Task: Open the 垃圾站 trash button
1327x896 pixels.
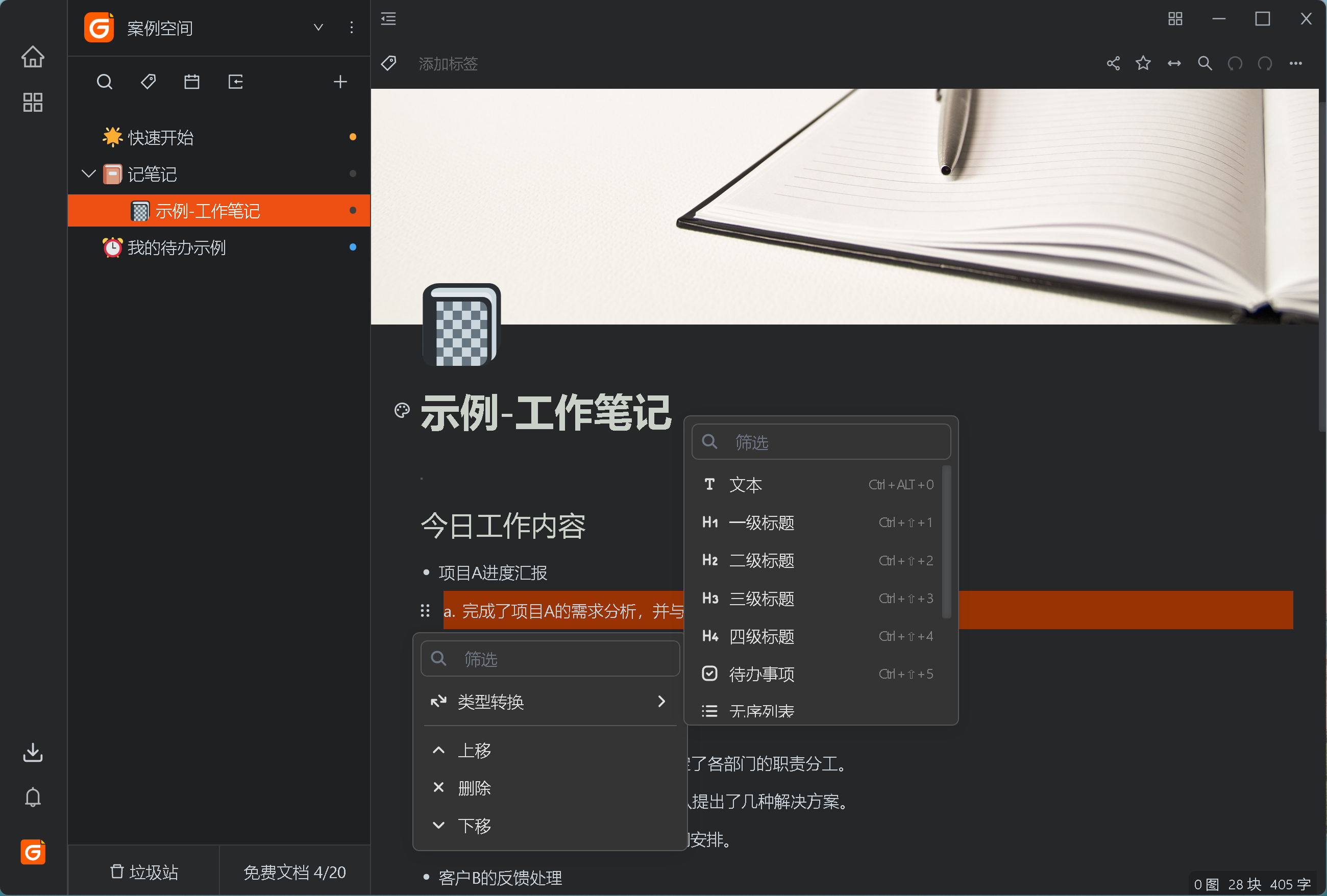Action: 144,872
